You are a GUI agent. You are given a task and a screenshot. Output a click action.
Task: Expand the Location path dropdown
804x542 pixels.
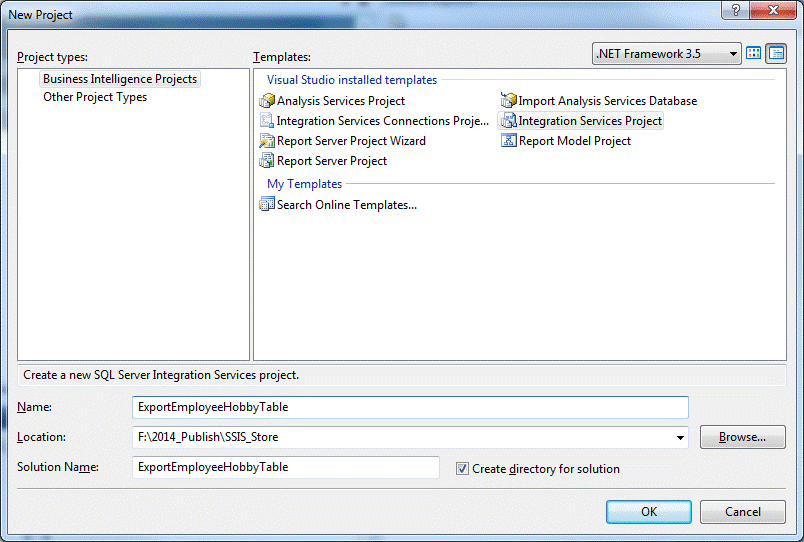(681, 437)
